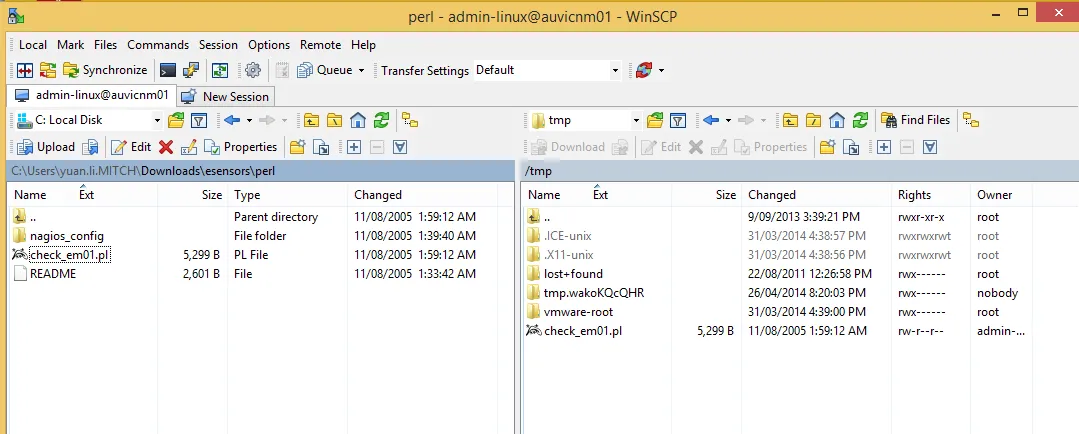Go to local home directory icon
The width and height of the screenshot is (1079, 434).
pyautogui.click(x=357, y=120)
